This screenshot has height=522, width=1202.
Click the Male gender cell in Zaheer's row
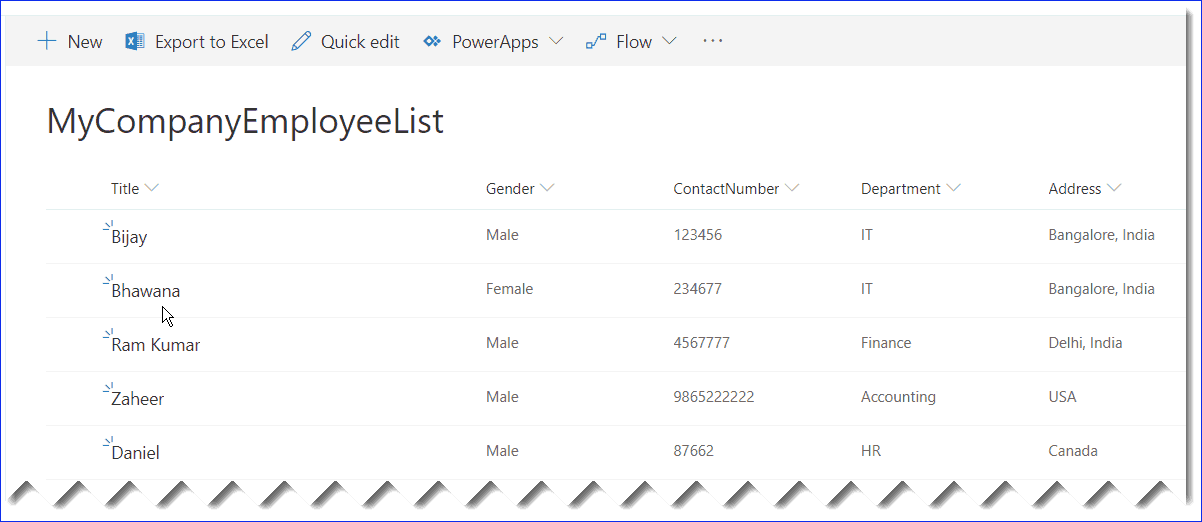pos(502,397)
